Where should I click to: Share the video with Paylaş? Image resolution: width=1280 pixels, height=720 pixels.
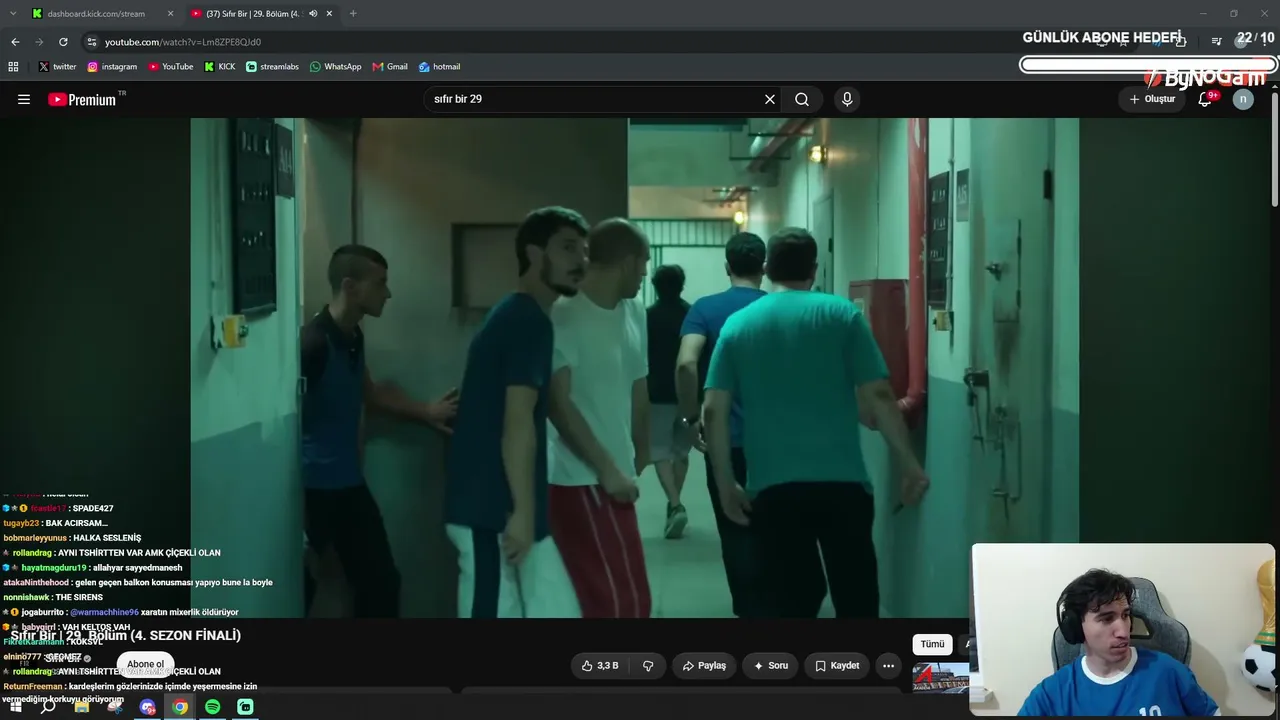pyautogui.click(x=704, y=666)
